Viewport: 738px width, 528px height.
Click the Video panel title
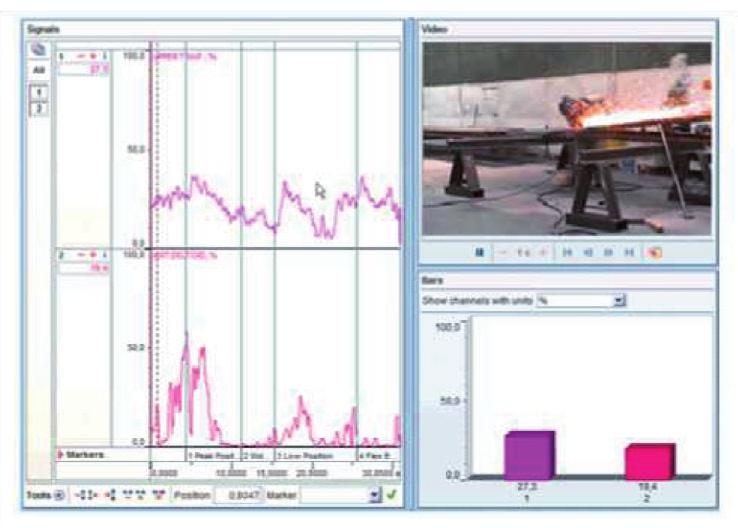point(434,29)
